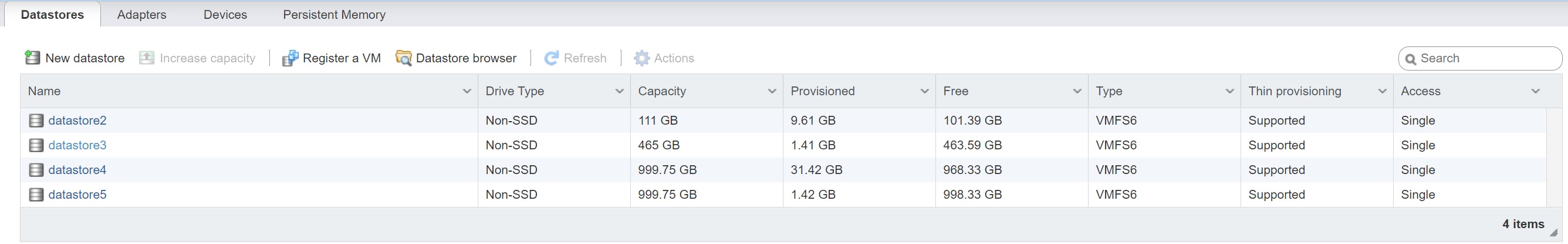The image size is (1568, 244).
Task: Click into the Search input field
Action: [x=1485, y=59]
